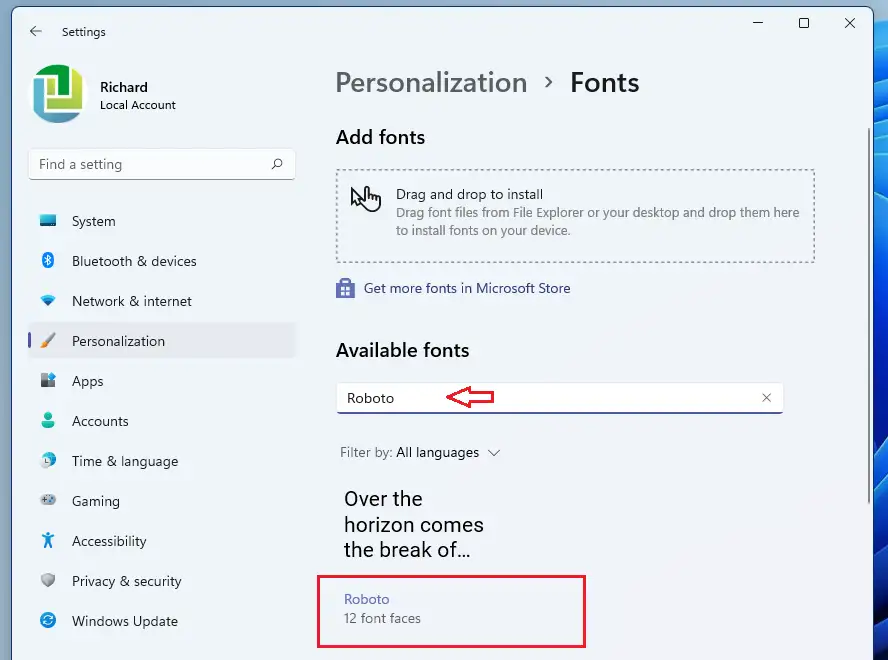Image resolution: width=888 pixels, height=660 pixels.
Task: Click the Richard profile avatar picture
Action: [58, 93]
